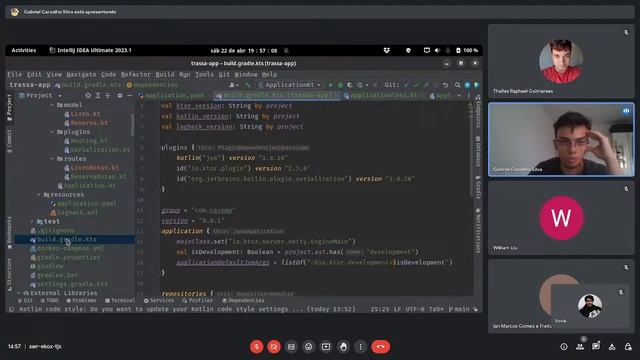Click the volume icon in top bar
This screenshot has height=360, width=640.
[437, 50]
